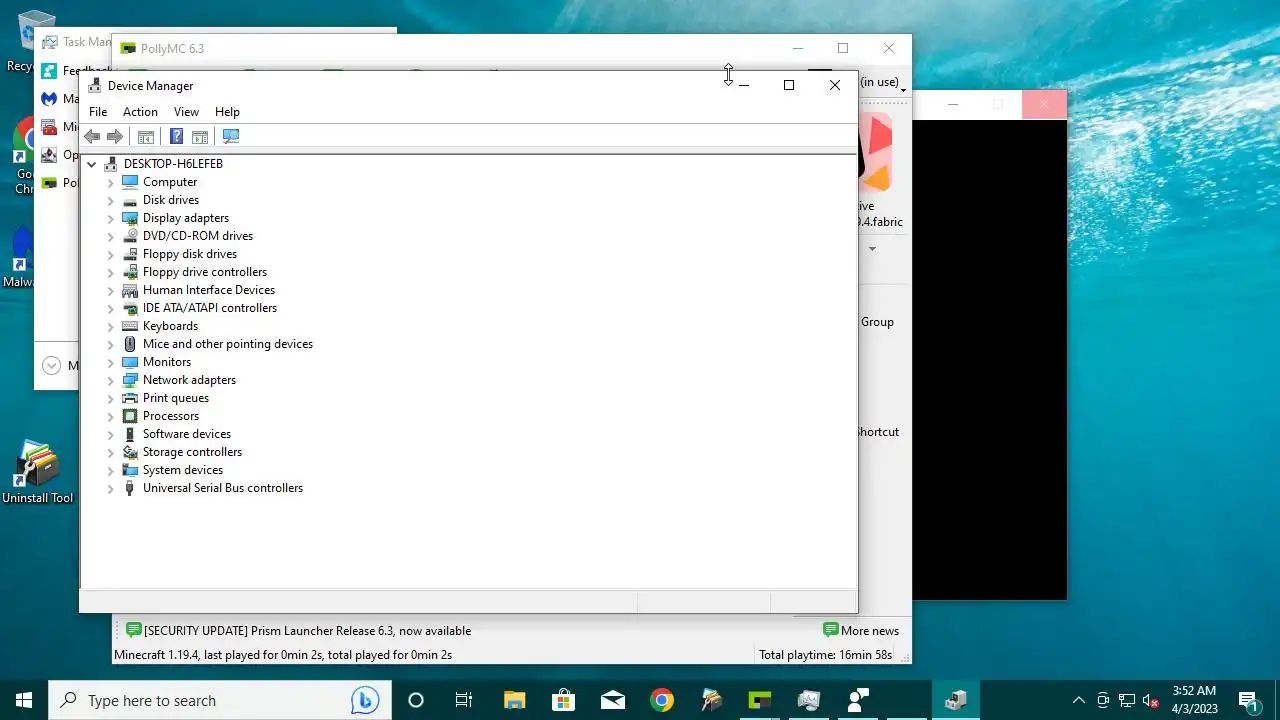Click the Bing icon in the search box
The height and width of the screenshot is (720, 1280).
(364, 701)
